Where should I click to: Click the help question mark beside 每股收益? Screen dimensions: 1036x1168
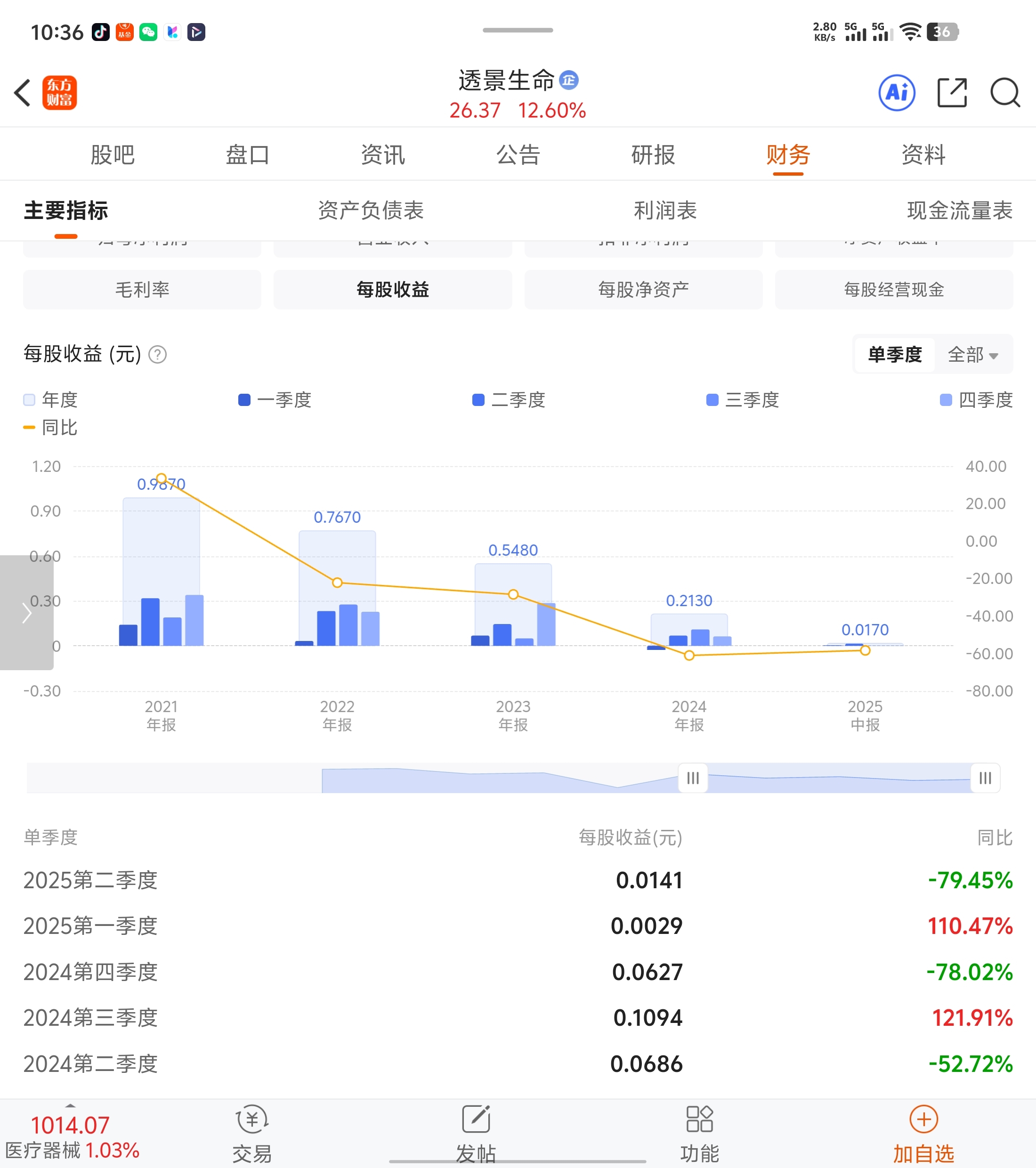[x=158, y=355]
